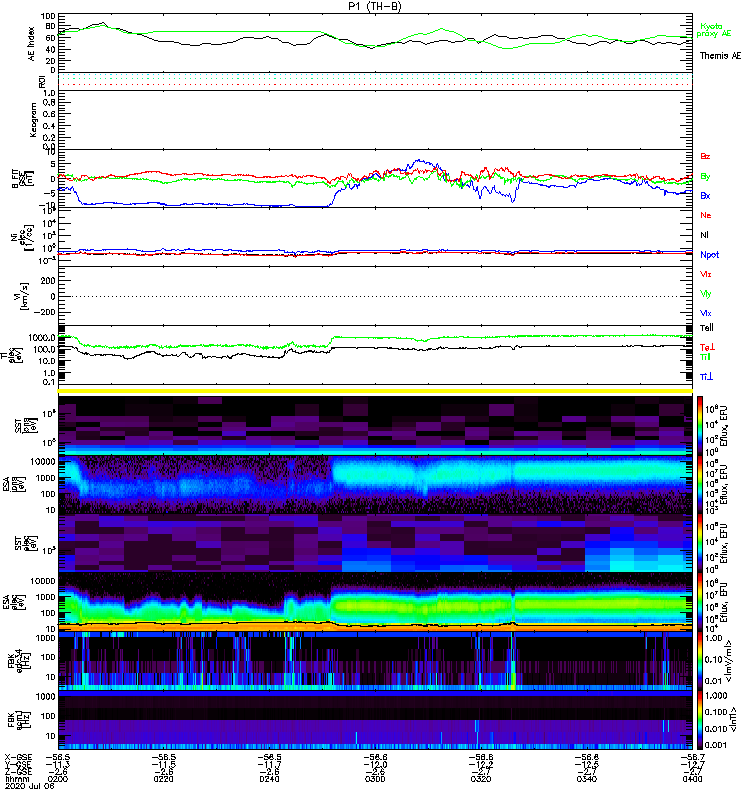Select the Themis AE legend label
Image resolution: width=750 pixels, height=800 pixels.
coord(720,56)
